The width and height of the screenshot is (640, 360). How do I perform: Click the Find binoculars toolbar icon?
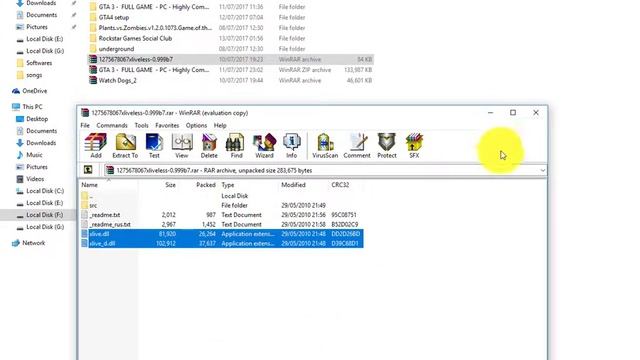pos(236,146)
